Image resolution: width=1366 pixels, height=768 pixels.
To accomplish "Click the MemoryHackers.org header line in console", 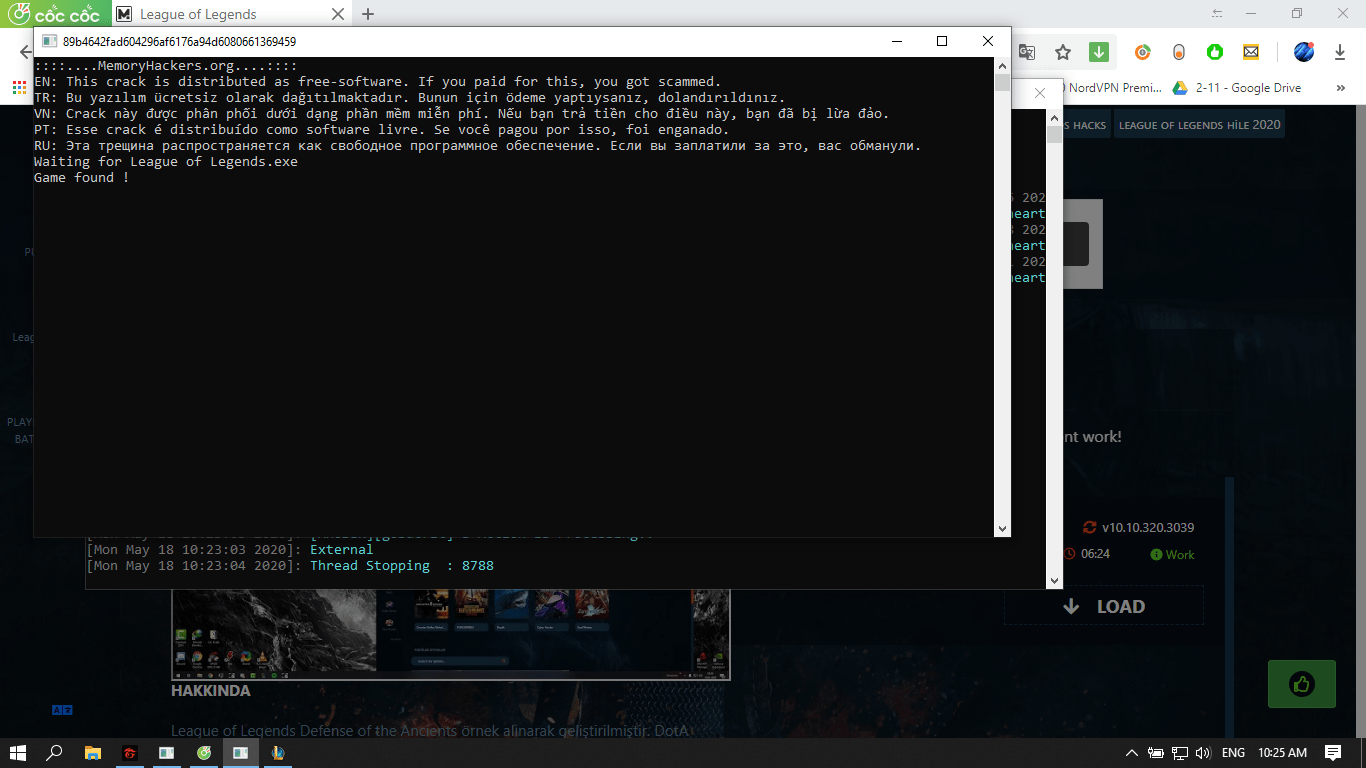I will (166, 65).
